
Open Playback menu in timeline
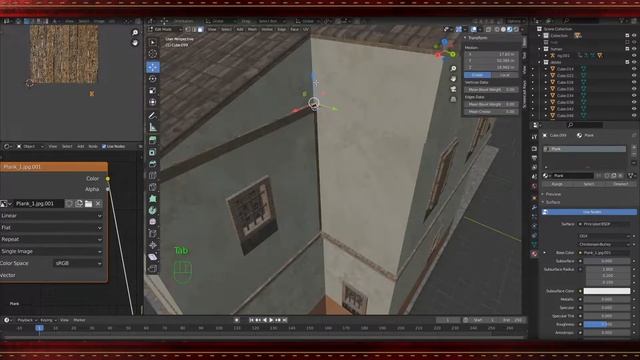27,320
